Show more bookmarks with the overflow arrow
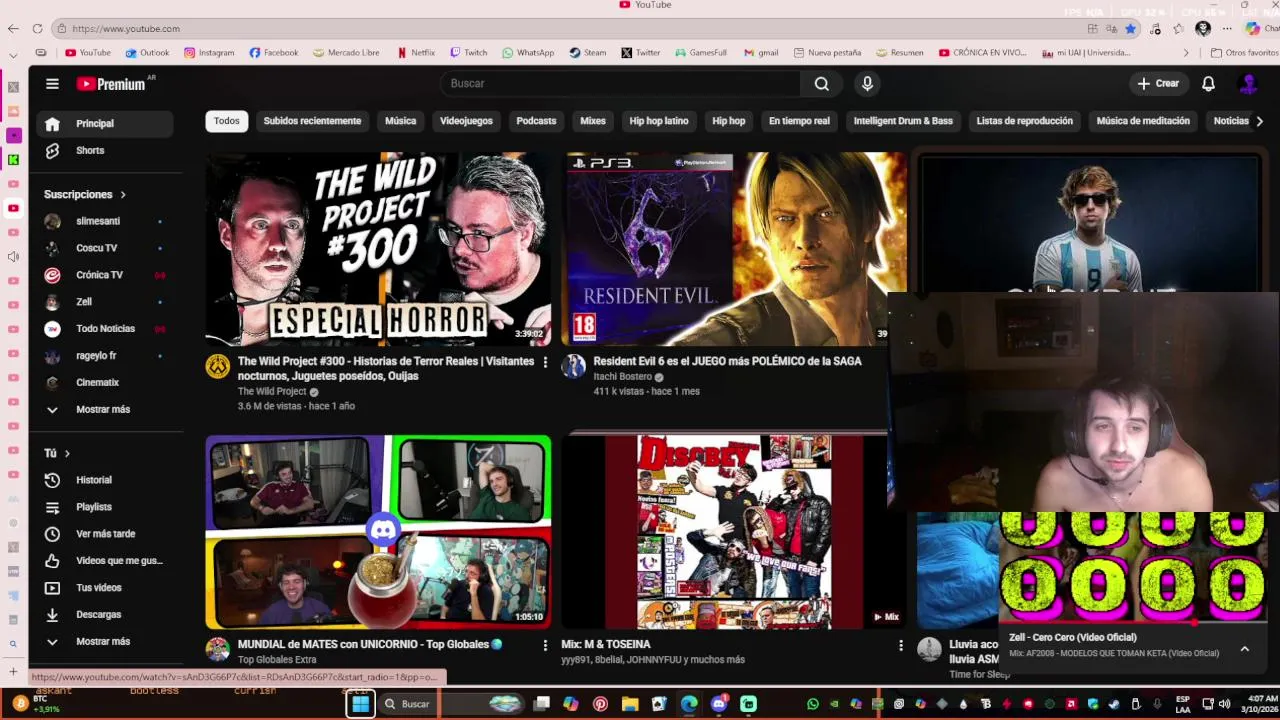Screen dimensions: 1280x720 [1186, 53]
